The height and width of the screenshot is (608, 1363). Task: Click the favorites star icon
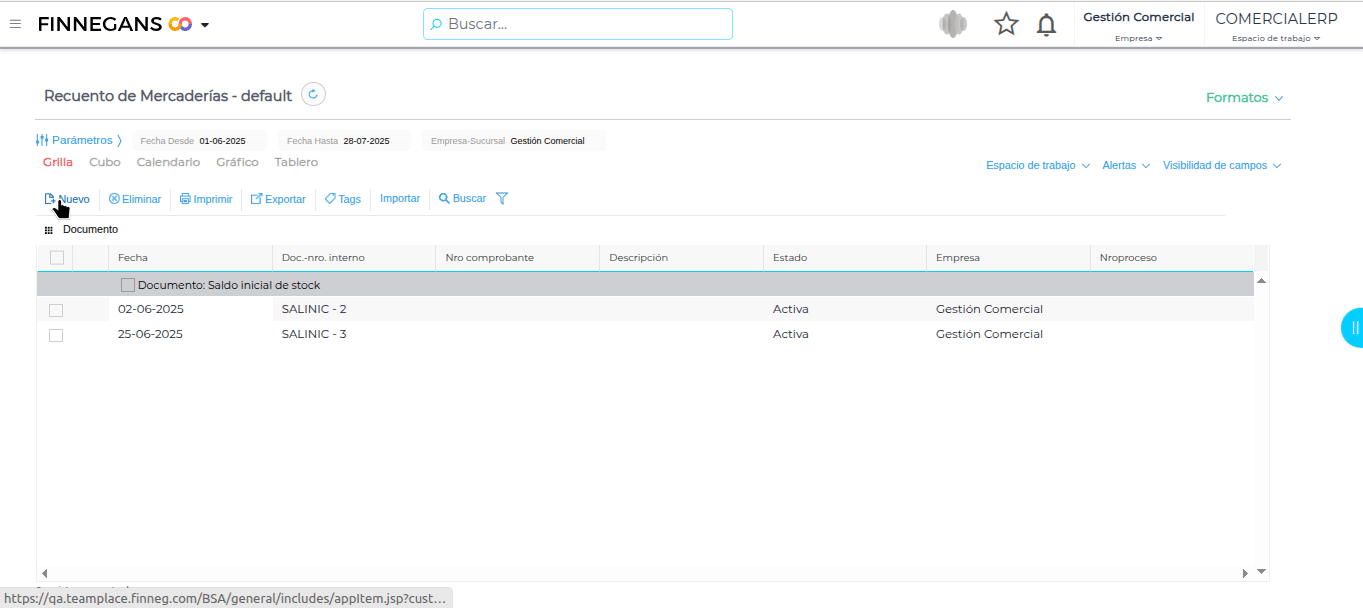pos(1006,24)
